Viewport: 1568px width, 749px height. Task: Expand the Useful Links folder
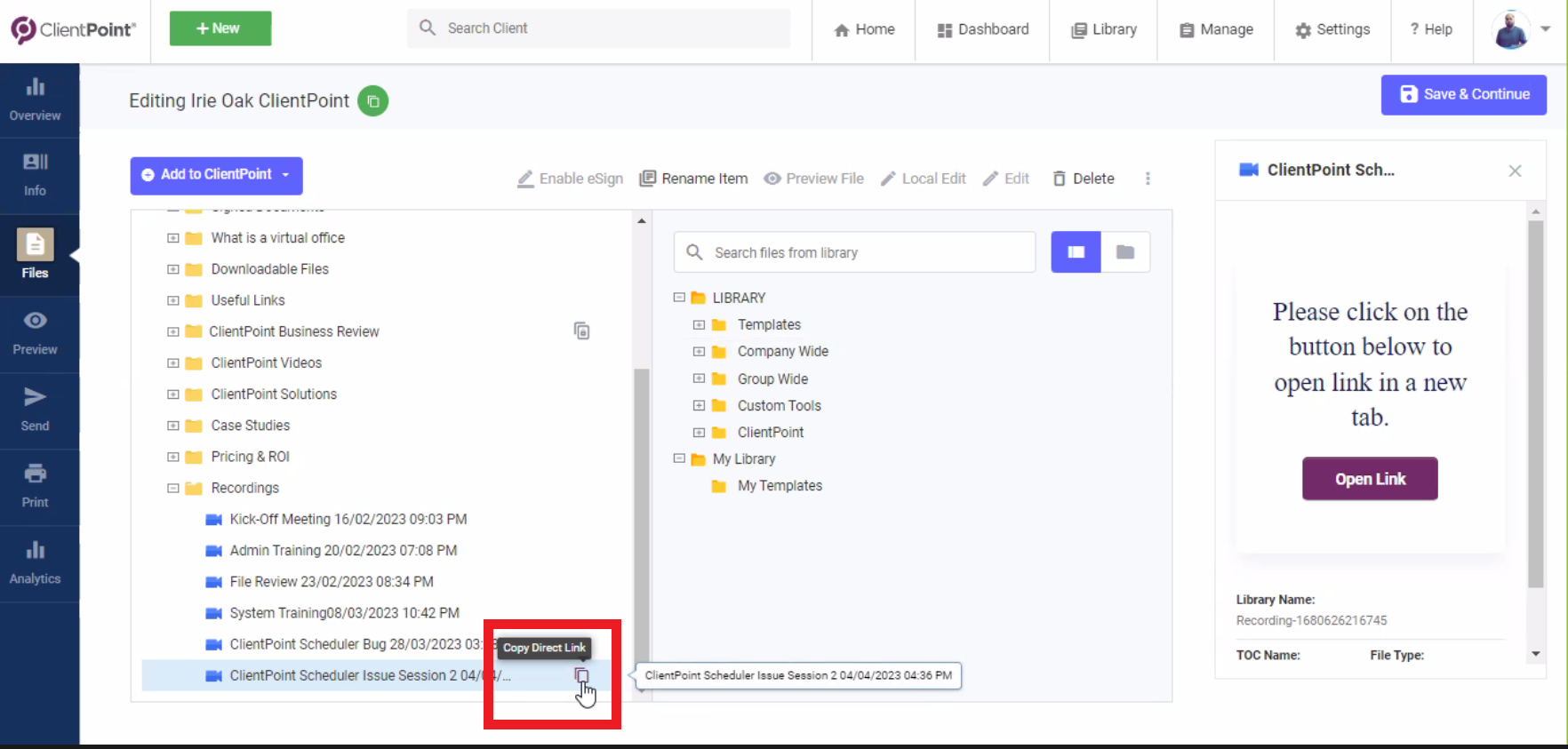tap(173, 300)
